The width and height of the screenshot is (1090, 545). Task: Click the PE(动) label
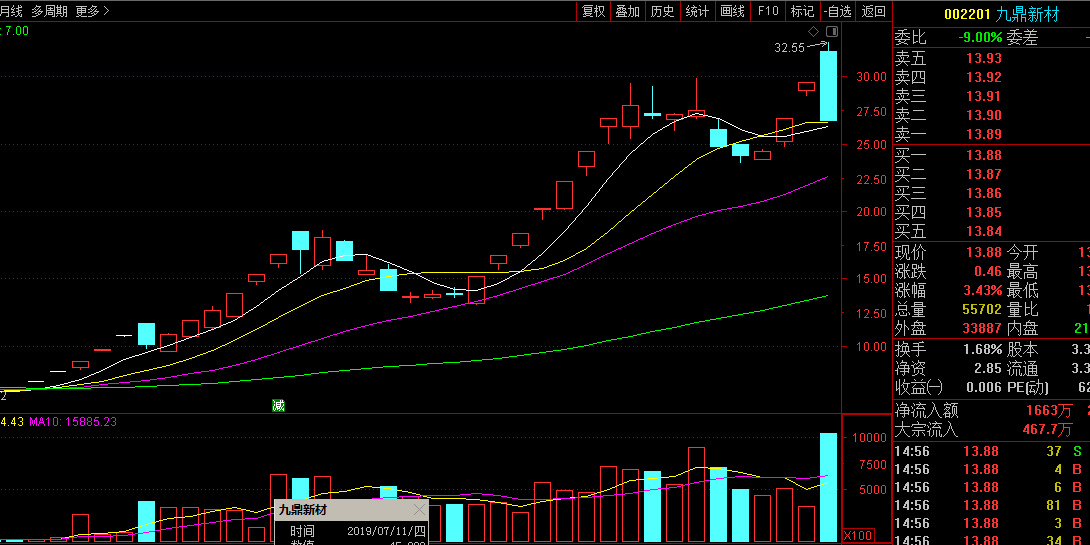pos(1027,387)
